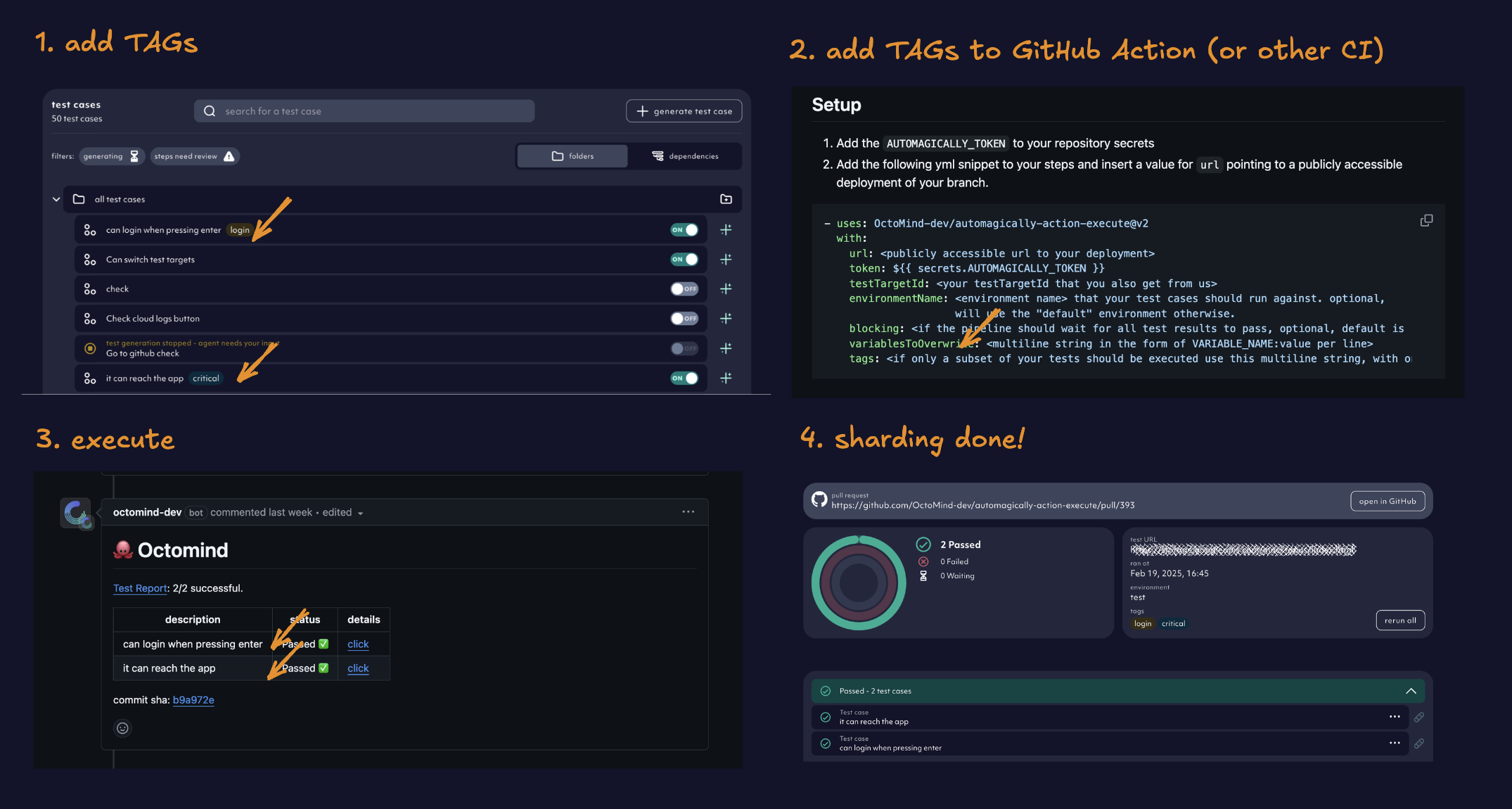Click the Feb 19, 2025, 16:45 ran at value
Viewport: 1512px width, 809px height.
(1170, 573)
